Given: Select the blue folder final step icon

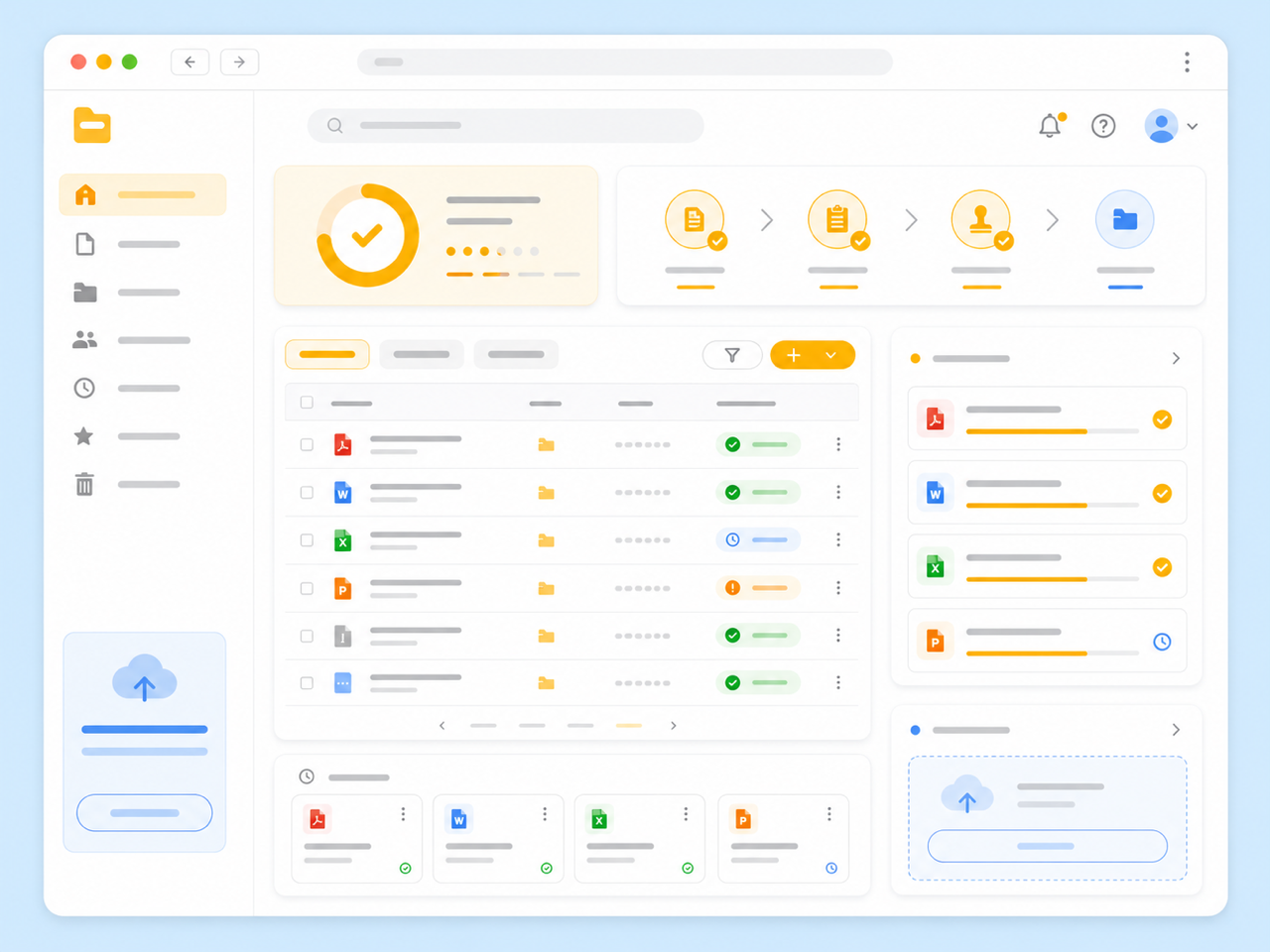Looking at the screenshot, I should point(1125,219).
